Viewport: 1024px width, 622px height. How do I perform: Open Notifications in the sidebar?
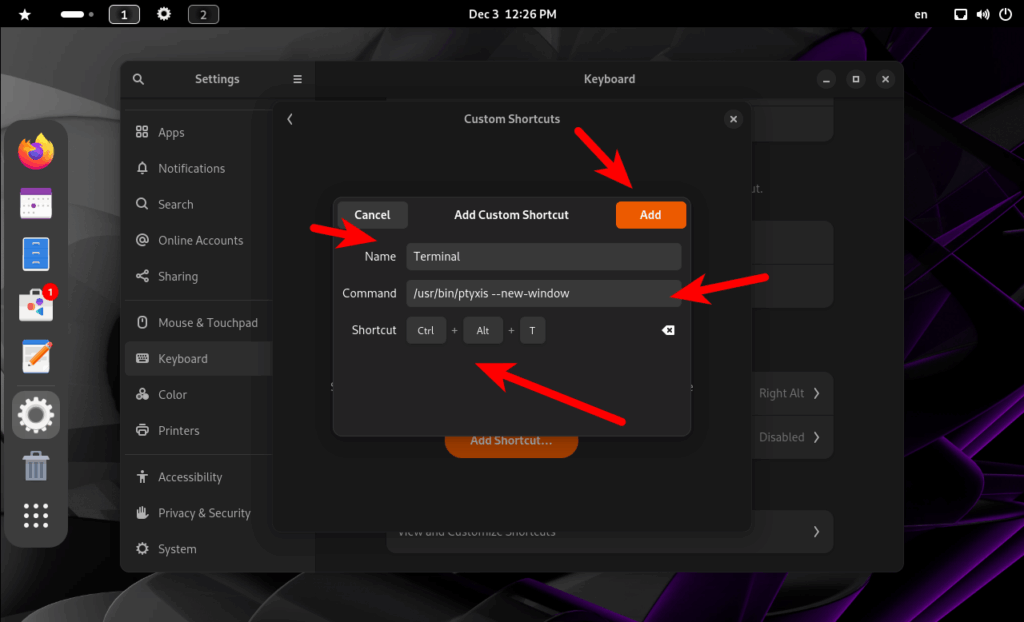(199, 169)
